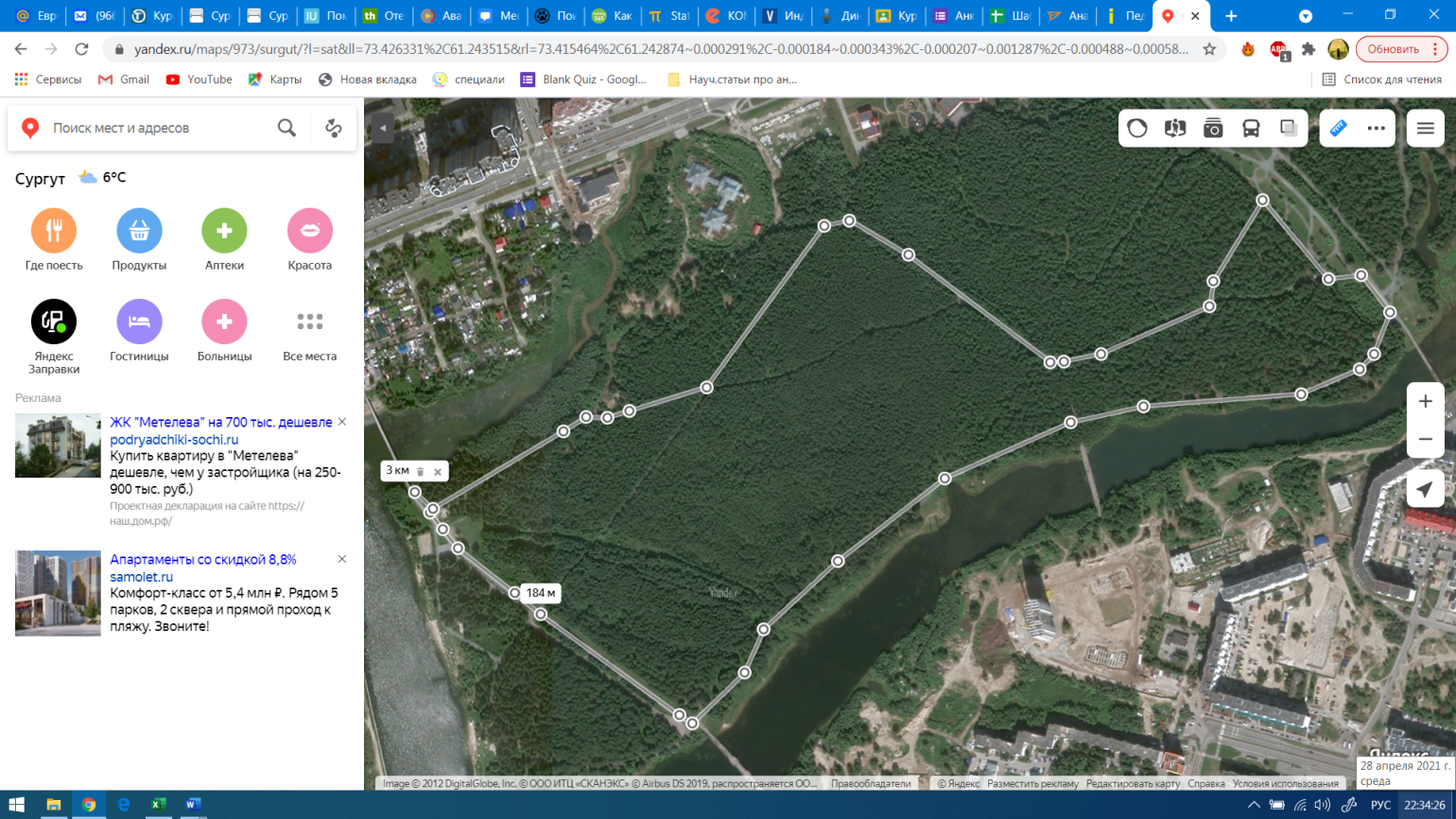Collapse the left sidebar panel arrow
This screenshot has width=1456, height=819.
coord(383,128)
